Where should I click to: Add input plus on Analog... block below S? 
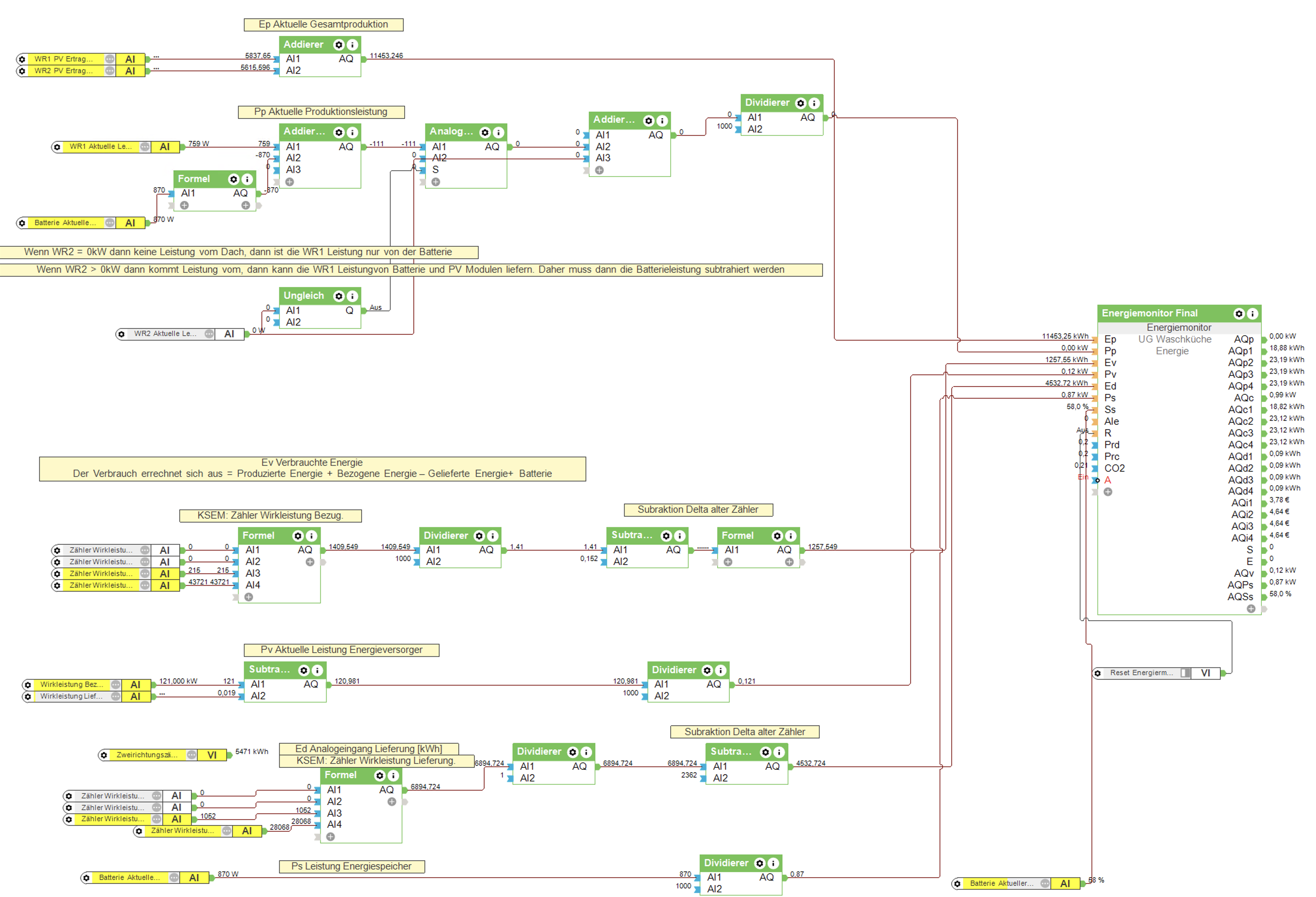435,182
